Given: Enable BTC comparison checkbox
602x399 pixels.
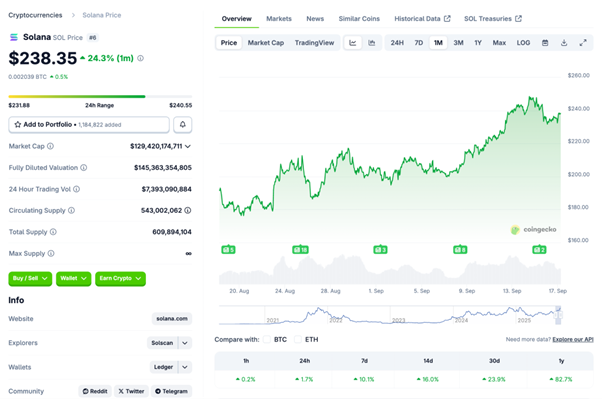Looking at the screenshot, I should coord(267,339).
